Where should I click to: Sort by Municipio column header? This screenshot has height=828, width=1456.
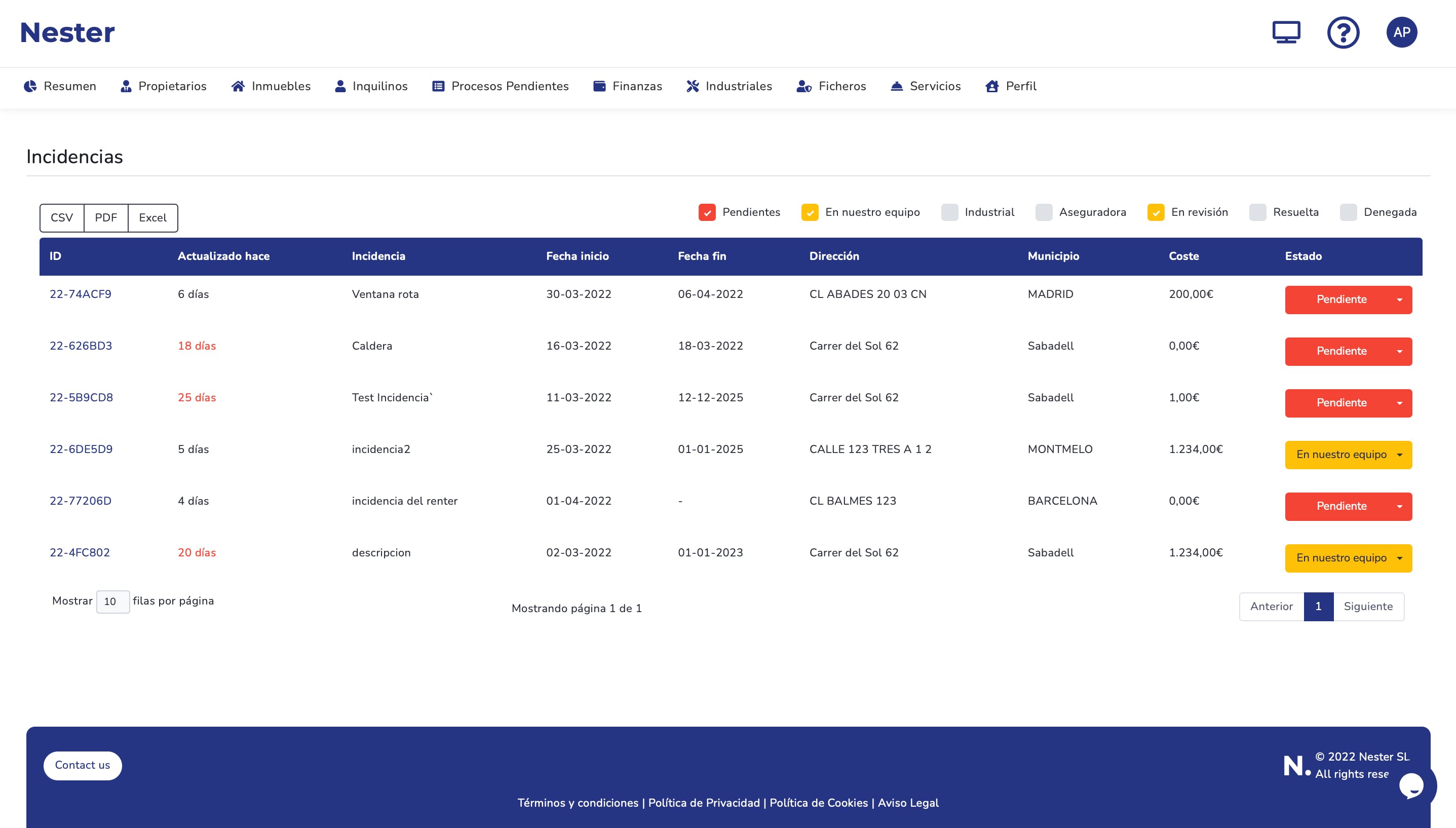click(1053, 256)
